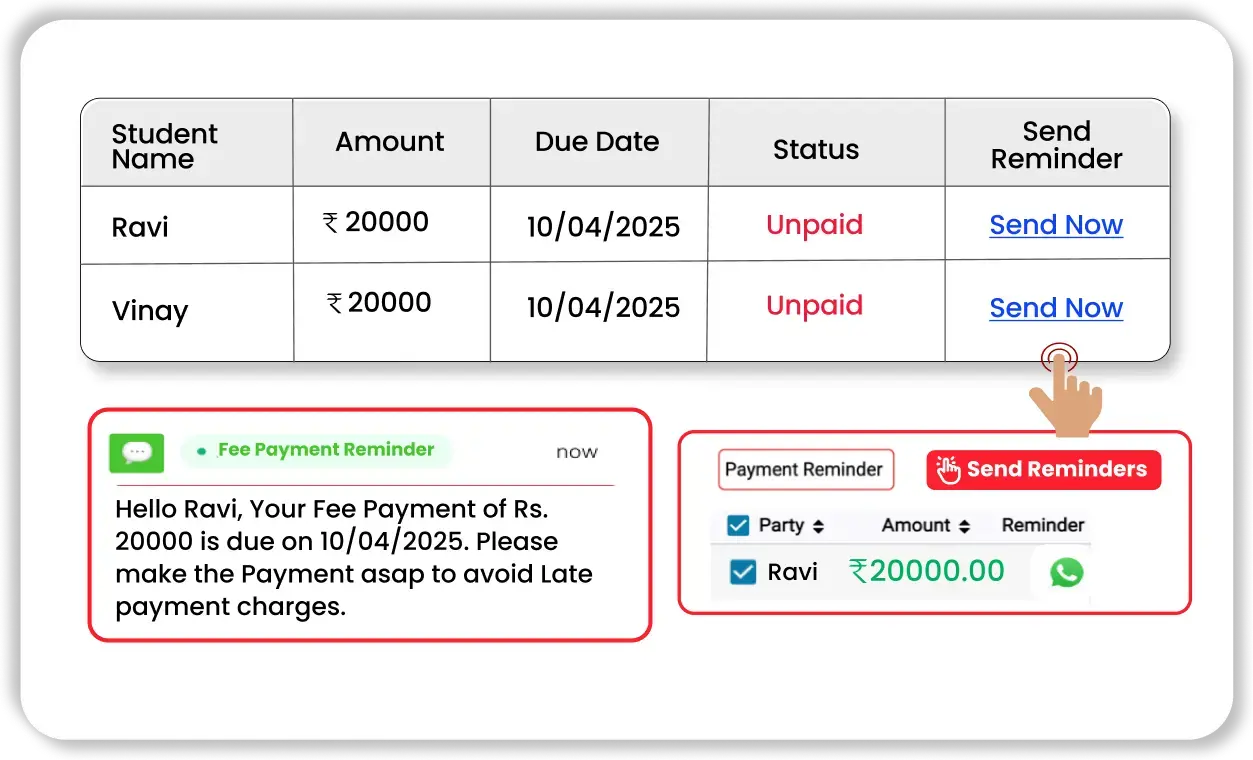The width and height of the screenshot is (1253, 760).
Task: Click the Reminder column header
Action: (x=1043, y=525)
